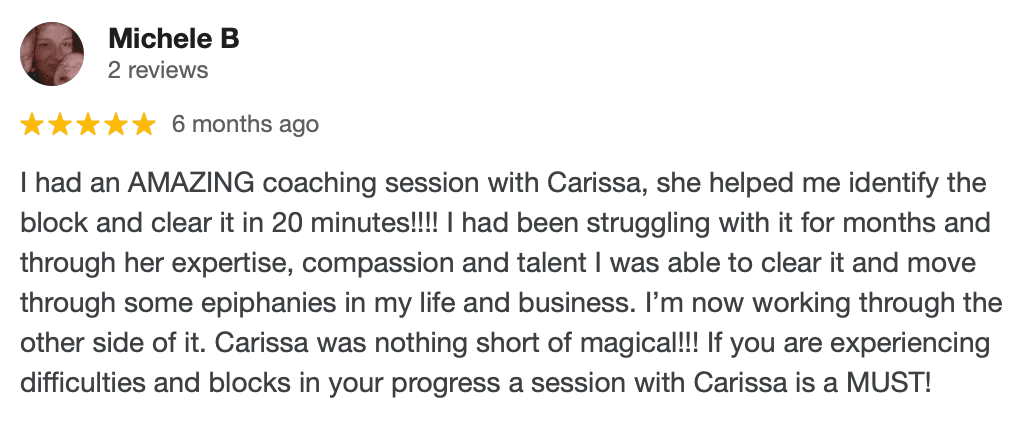The image size is (1010, 432).
Task: Click the fourth gold star in the rating
Action: click(x=116, y=125)
